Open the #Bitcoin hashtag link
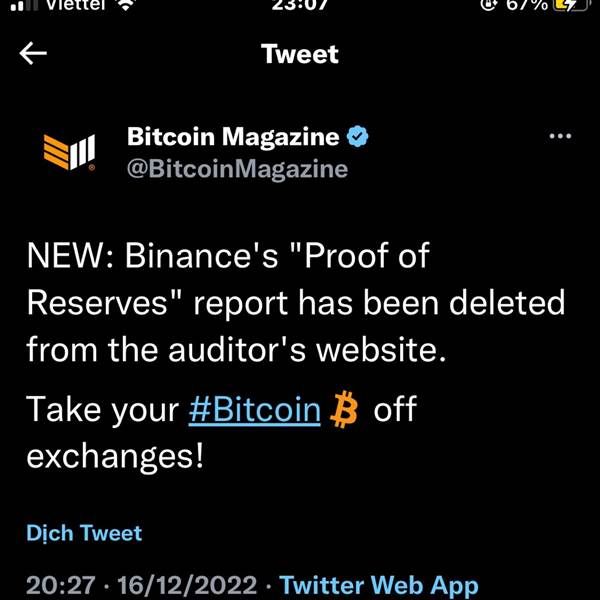Viewport: 600px width, 600px height. pyautogui.click(x=254, y=409)
